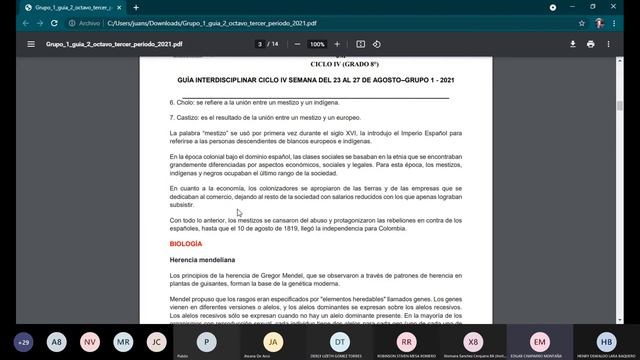
Task: Click the paragraph starting 'Mendel propuso'
Action: coord(316,311)
